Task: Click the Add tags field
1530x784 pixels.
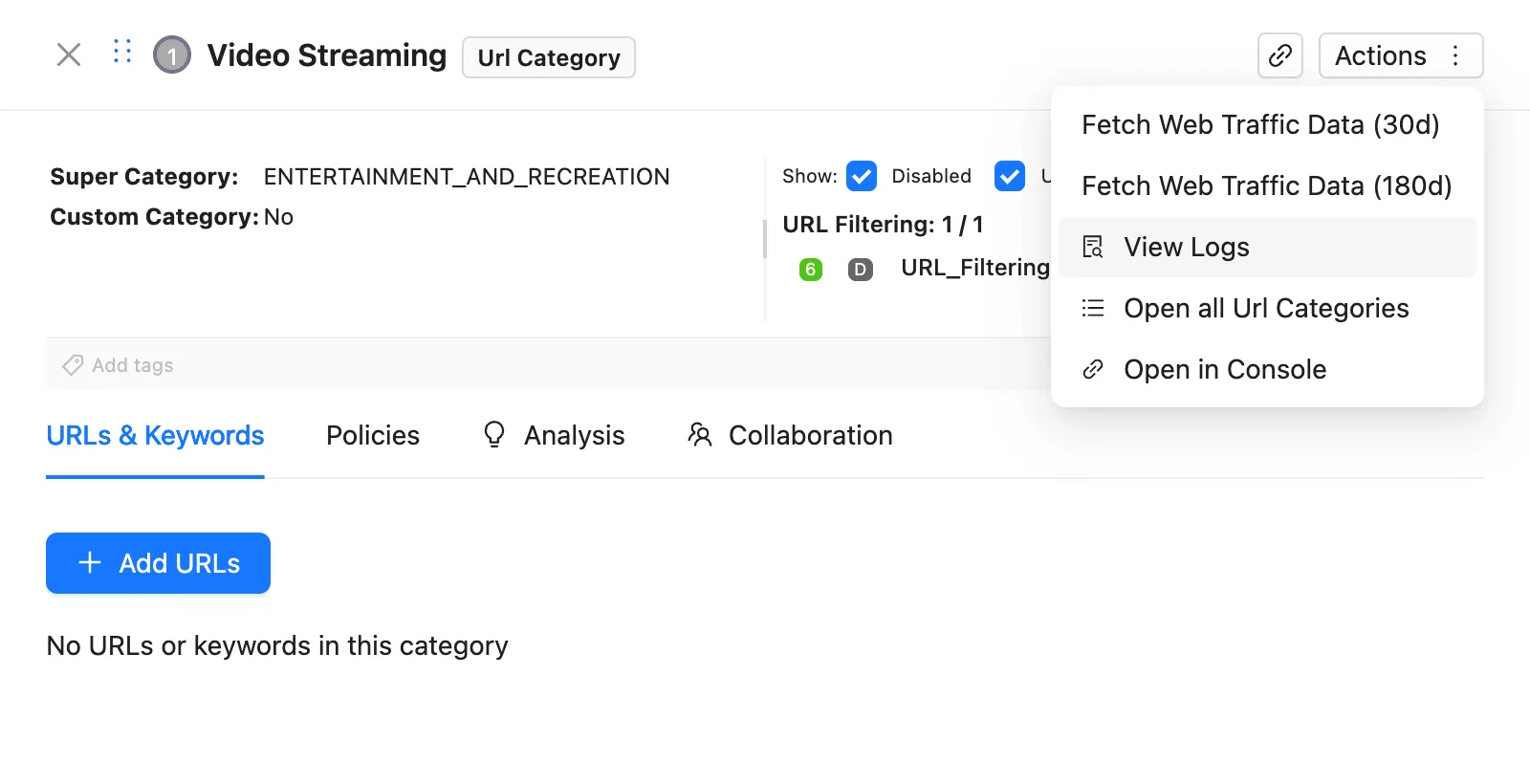Action: 548,365
